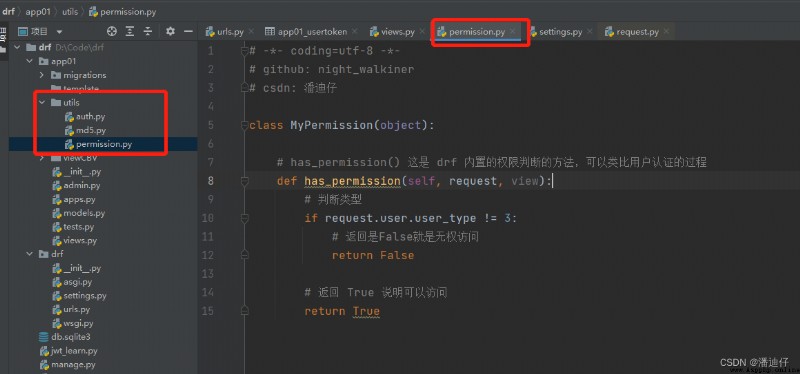
Task: Collapse the utils folder chevron
Action: [42, 103]
